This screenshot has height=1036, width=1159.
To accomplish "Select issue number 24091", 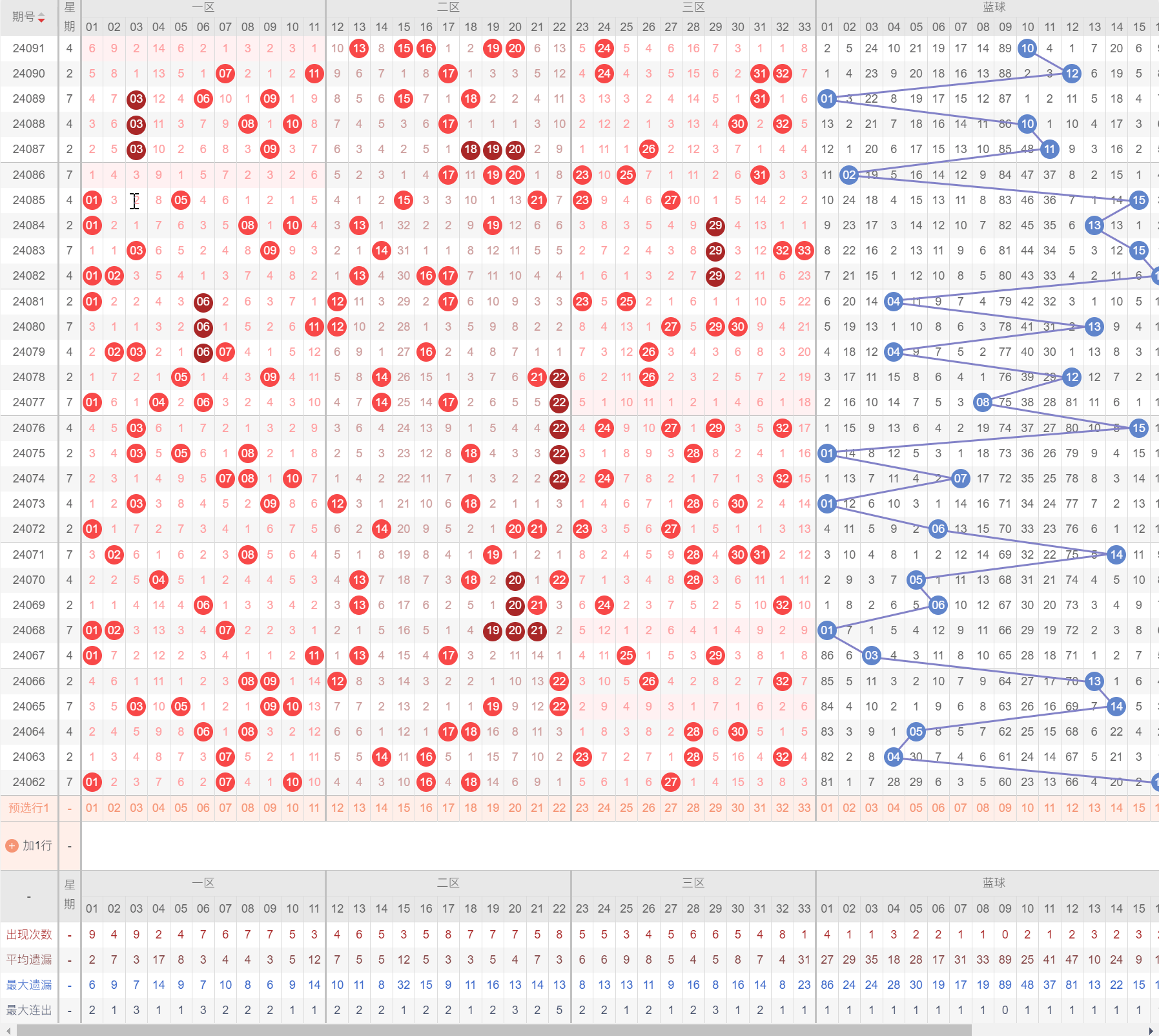I will point(29,48).
